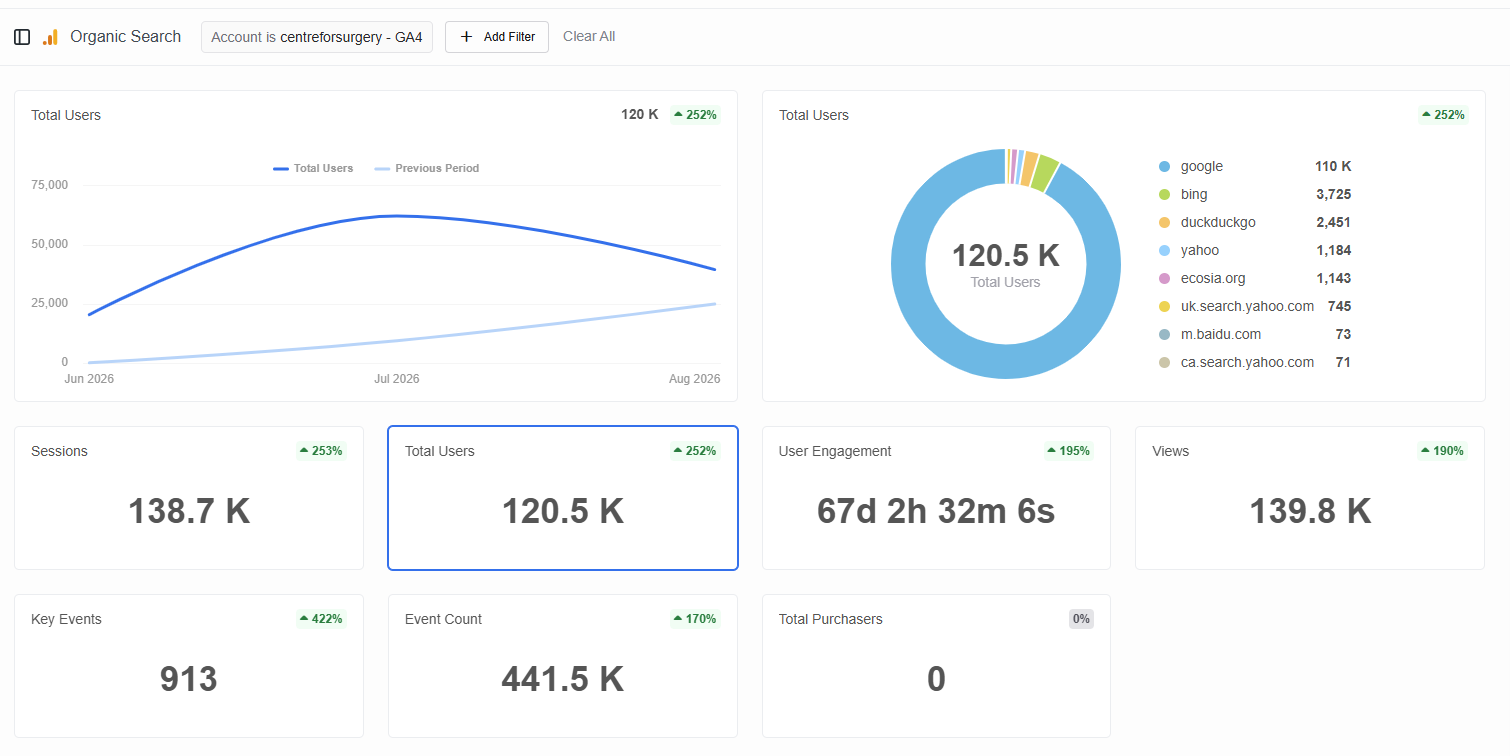Click the 0% badge on Total Purchasers
Screen dimensions: 1510x756
click(1081, 619)
